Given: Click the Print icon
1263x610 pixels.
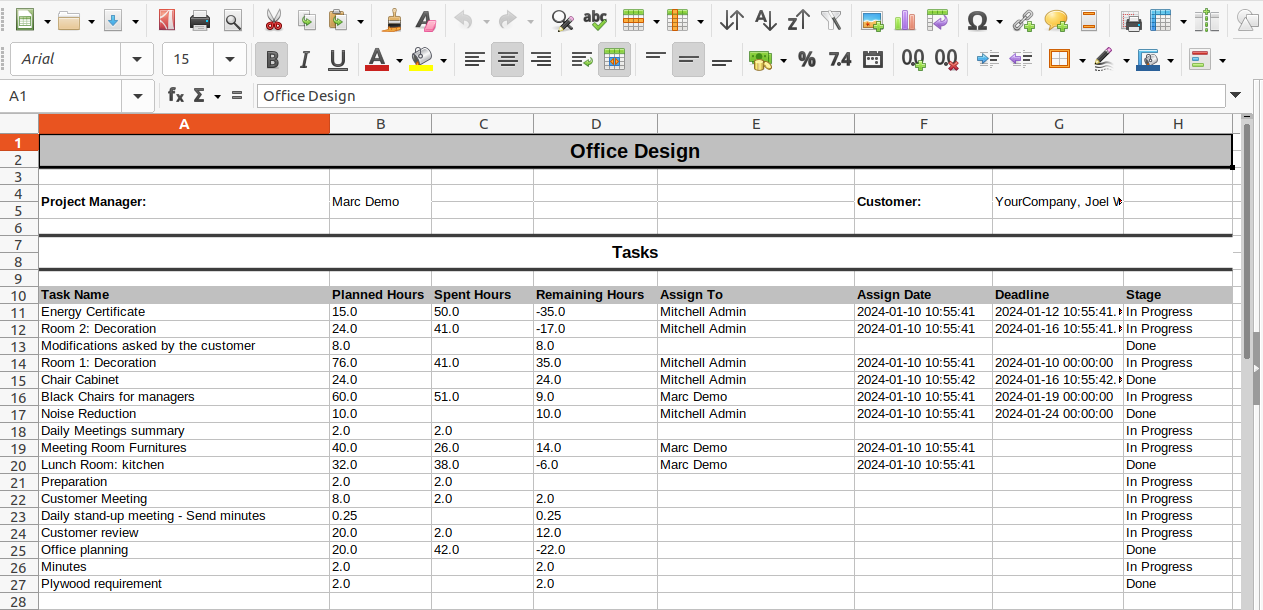Looking at the screenshot, I should tap(200, 20).
